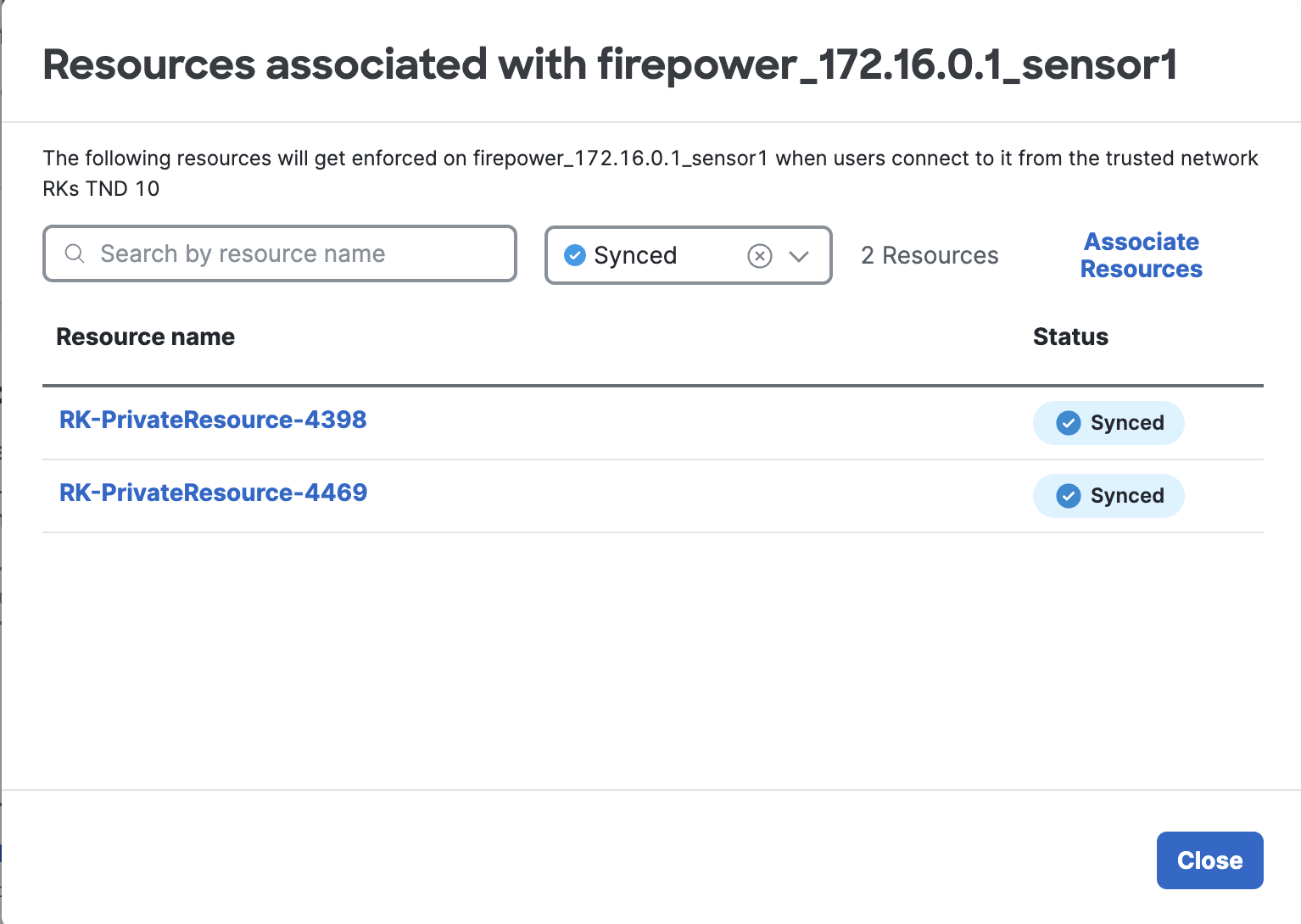
Task: Click the search magnifier icon
Action: click(x=75, y=253)
